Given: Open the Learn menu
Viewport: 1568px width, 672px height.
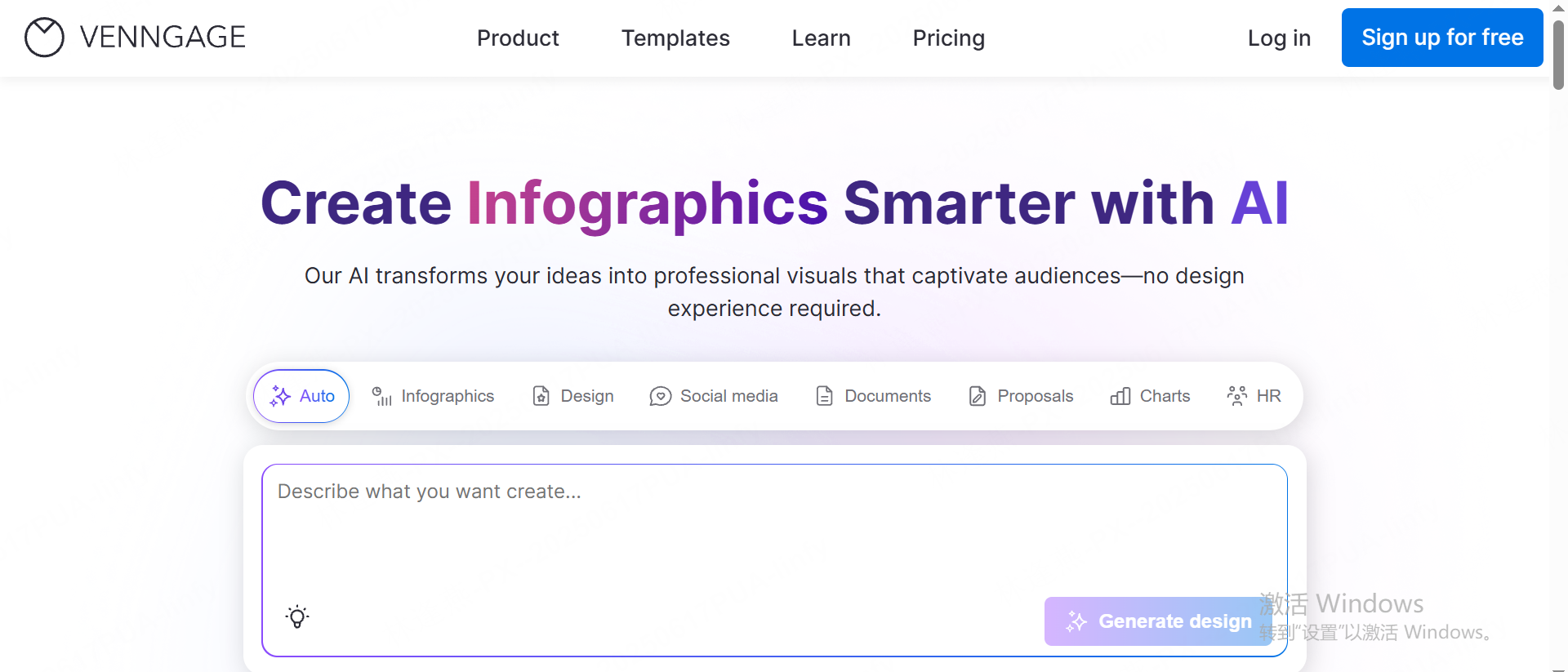Looking at the screenshot, I should (821, 38).
